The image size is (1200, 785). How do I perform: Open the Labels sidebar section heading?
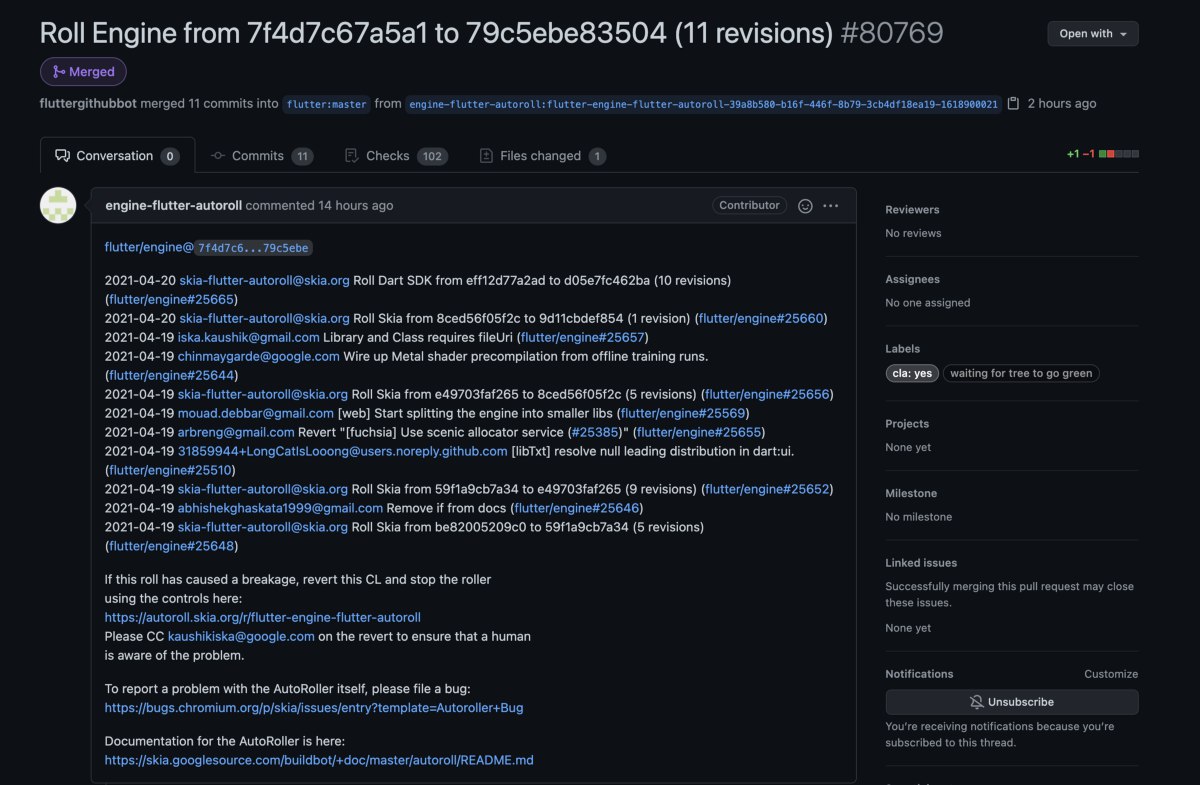pyautogui.click(x=903, y=349)
